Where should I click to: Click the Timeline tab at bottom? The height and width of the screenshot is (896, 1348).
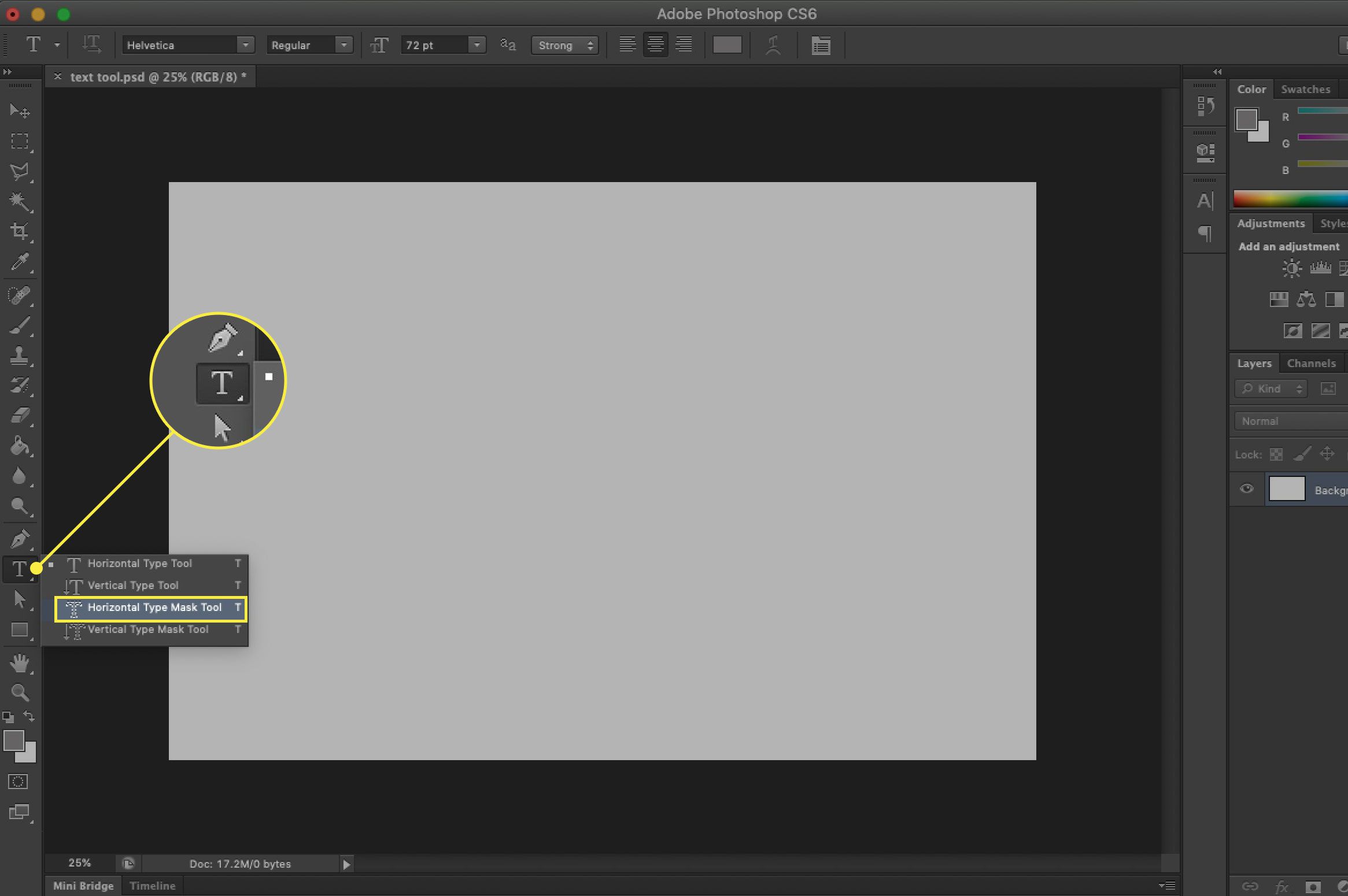point(152,886)
